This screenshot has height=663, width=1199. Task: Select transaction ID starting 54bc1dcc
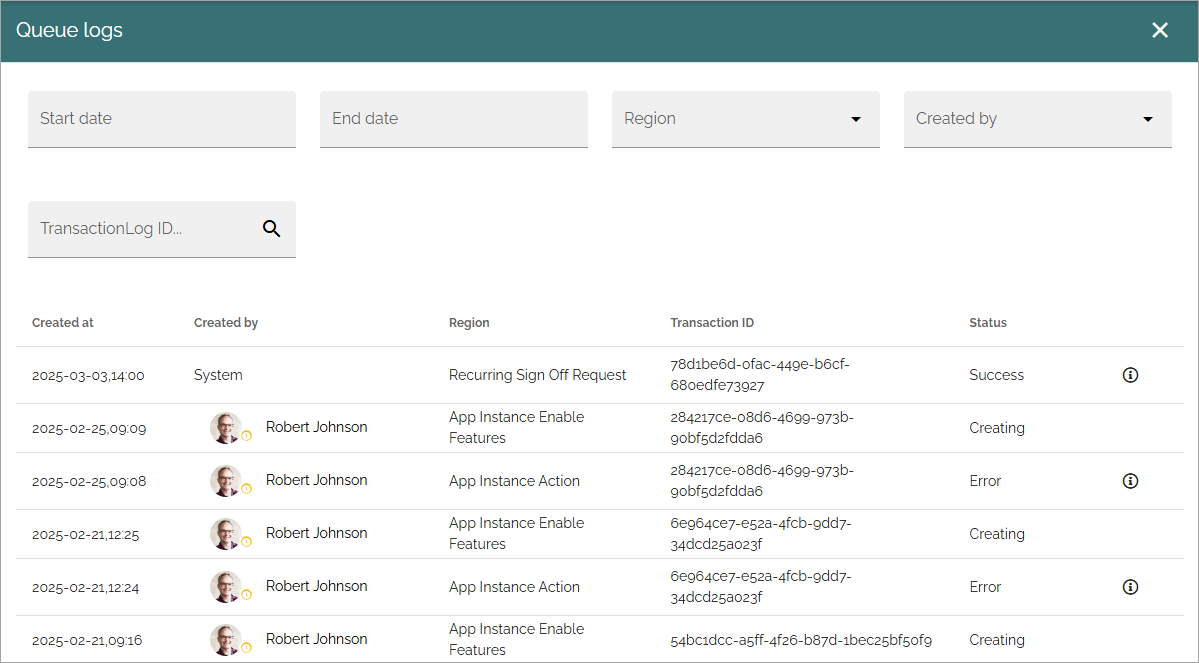coord(801,640)
